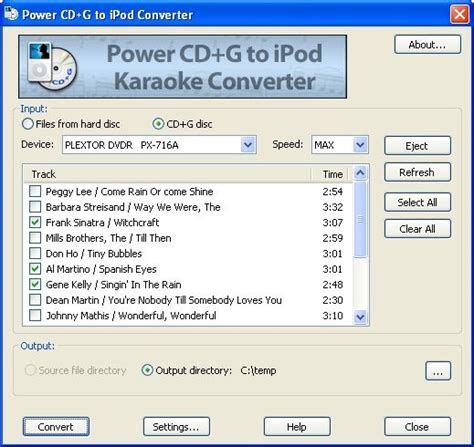This screenshot has height=447, width=474.
Task: Select the Mills Brothers, The / Till Then row
Action: click(x=108, y=238)
